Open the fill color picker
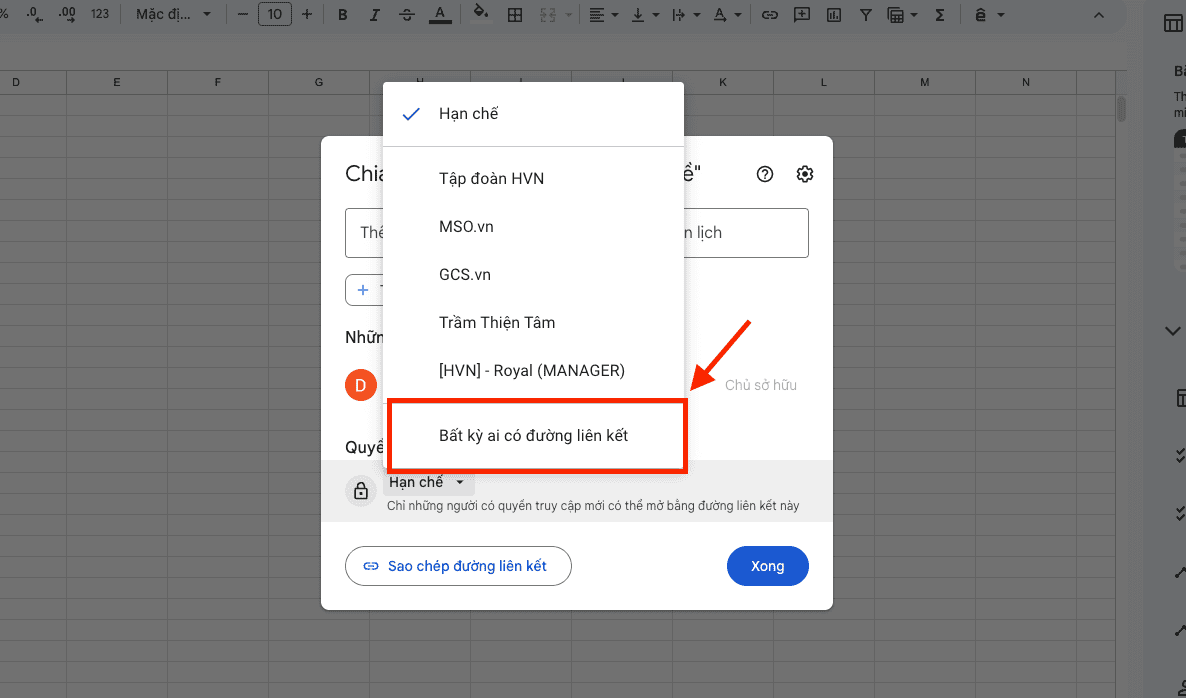Screen dimensions: 1186x698 481,15
